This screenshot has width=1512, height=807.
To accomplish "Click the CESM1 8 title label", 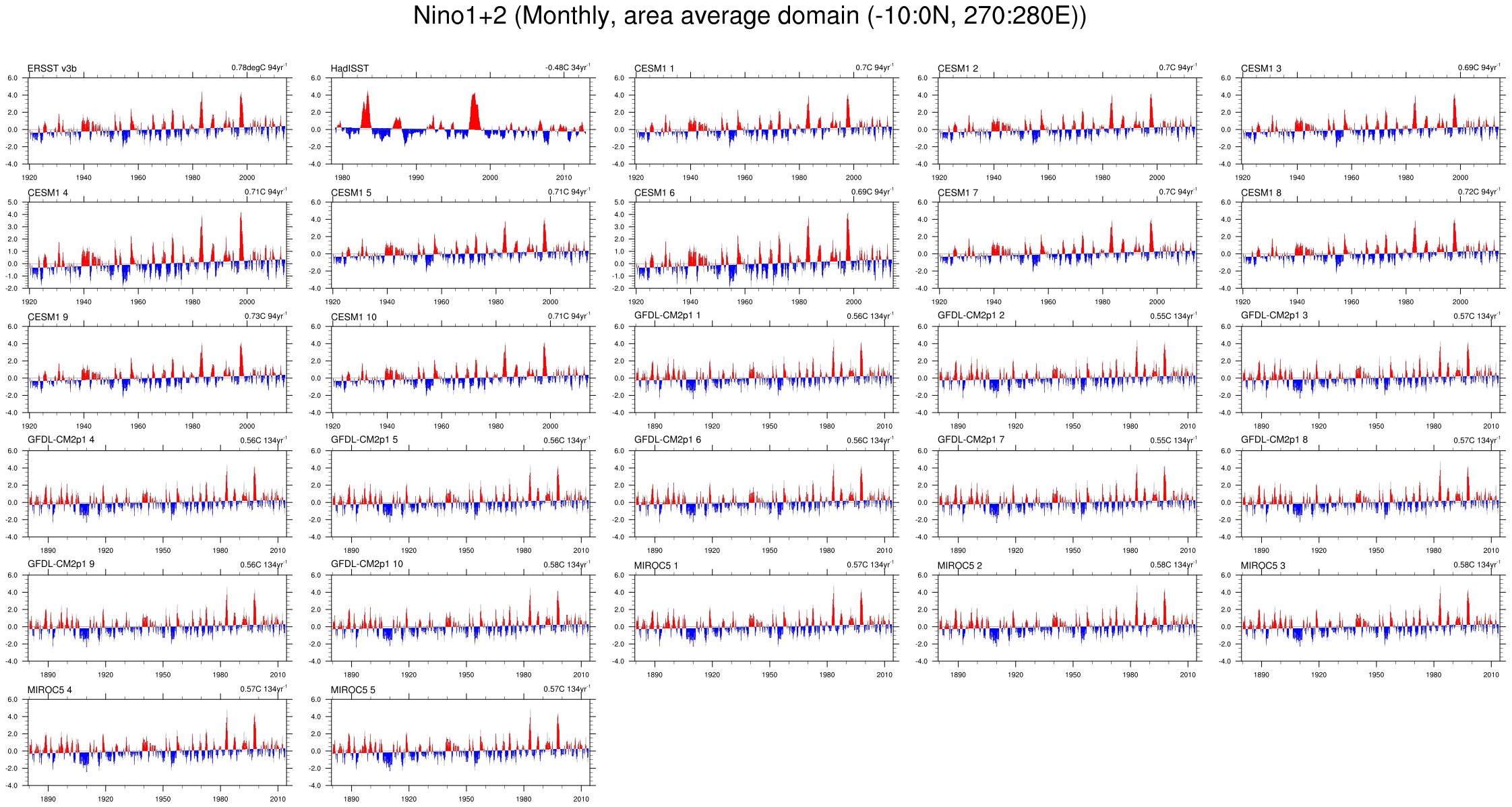I will point(1261,193).
